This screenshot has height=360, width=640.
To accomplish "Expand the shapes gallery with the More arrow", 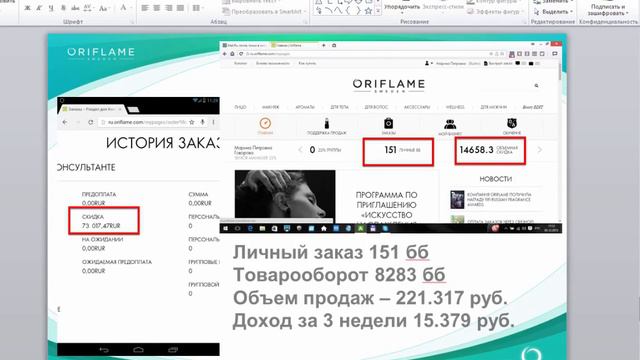I will 378,12.
